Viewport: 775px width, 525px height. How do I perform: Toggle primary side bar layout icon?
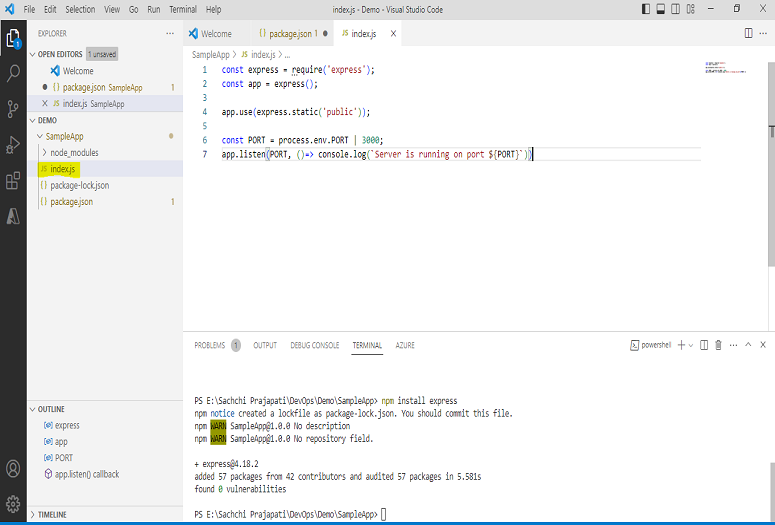pos(646,9)
